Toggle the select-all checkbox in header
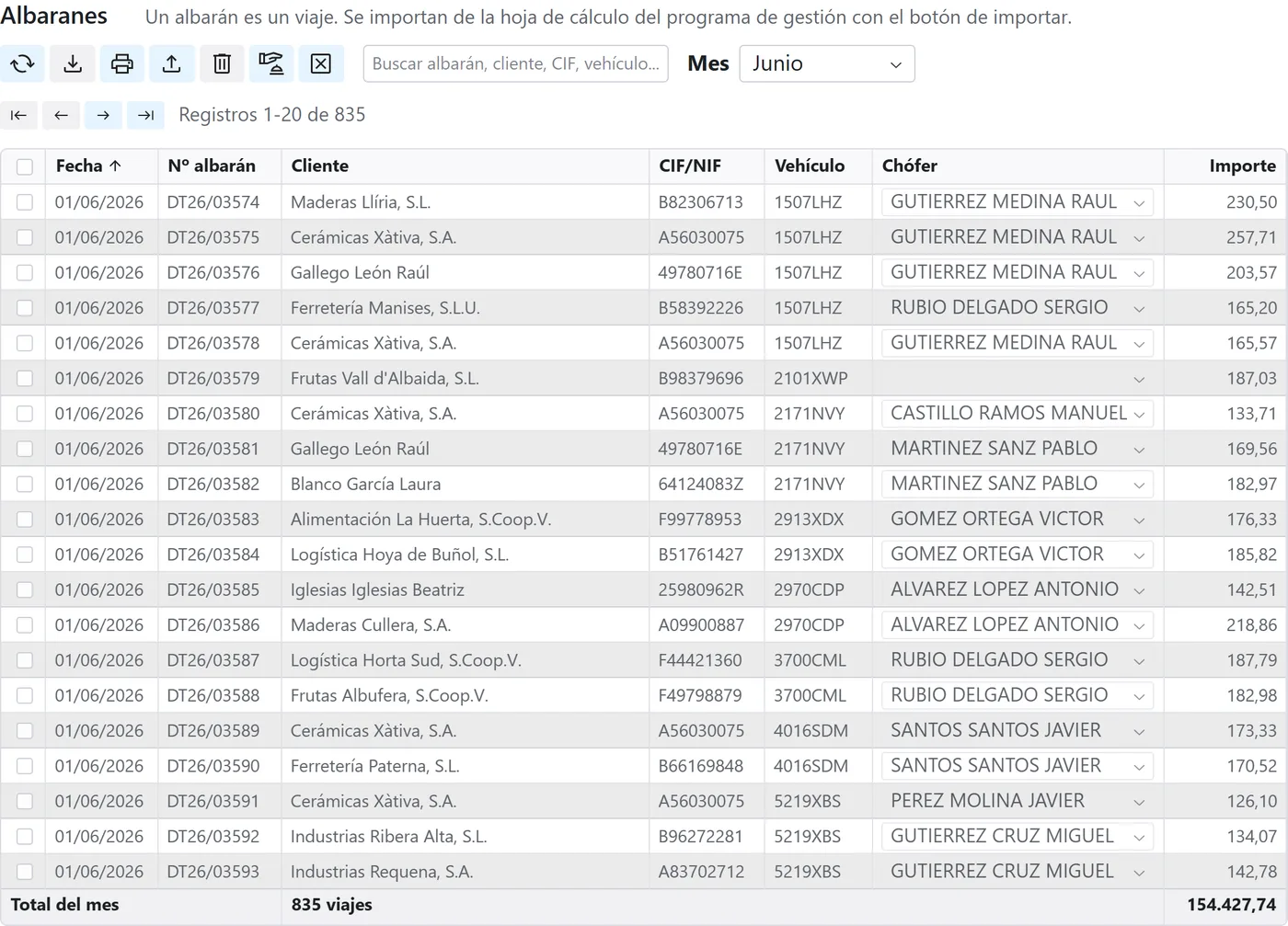Viewport: 1288px width, 926px height. pos(25,166)
